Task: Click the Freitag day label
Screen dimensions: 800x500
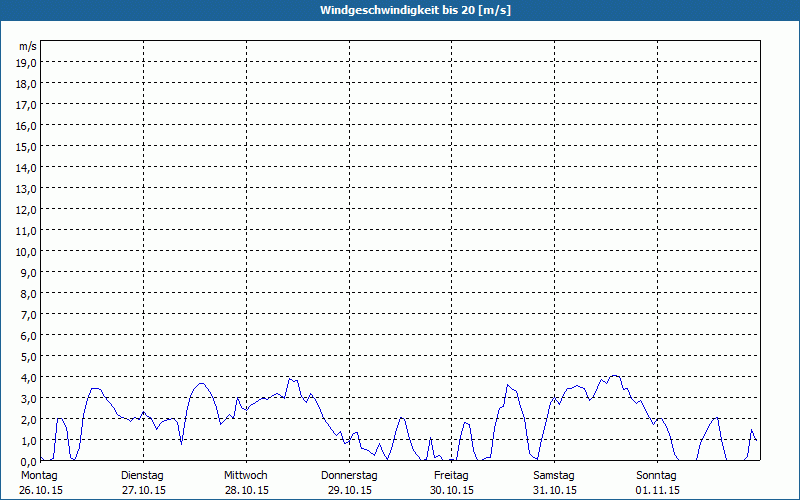Action: (451, 476)
